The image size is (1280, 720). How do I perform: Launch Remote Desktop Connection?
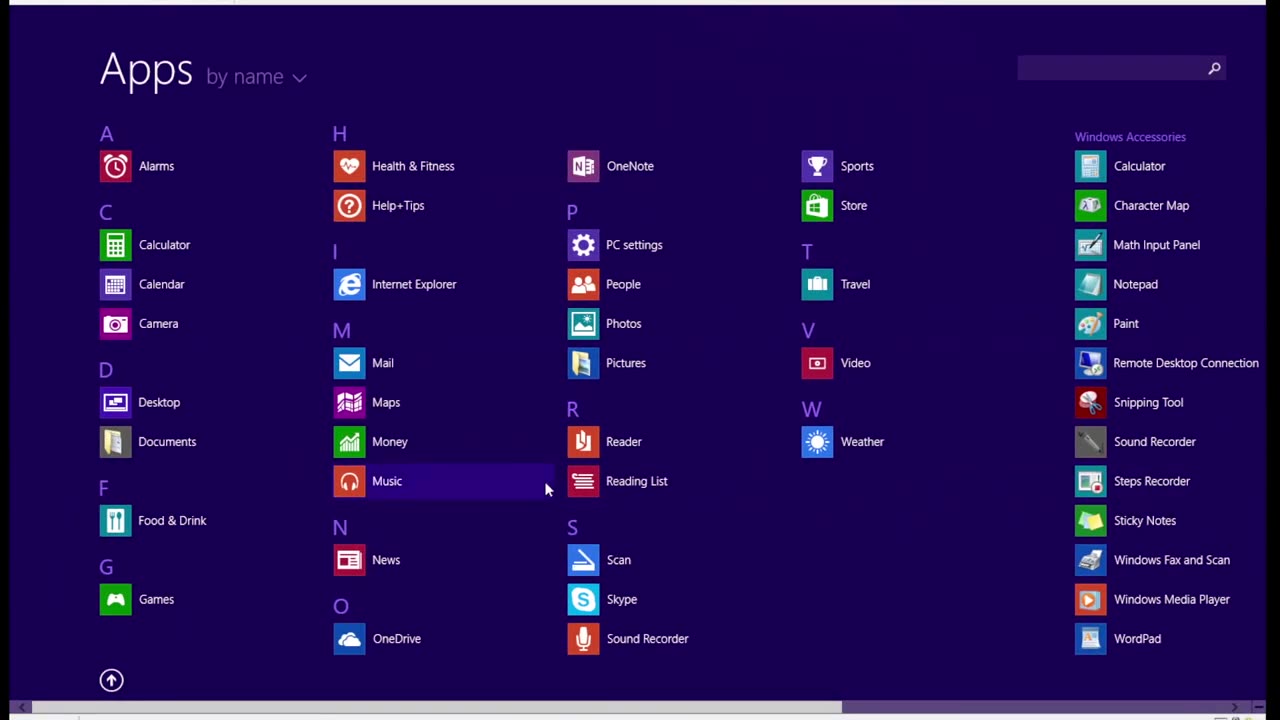point(1091,363)
